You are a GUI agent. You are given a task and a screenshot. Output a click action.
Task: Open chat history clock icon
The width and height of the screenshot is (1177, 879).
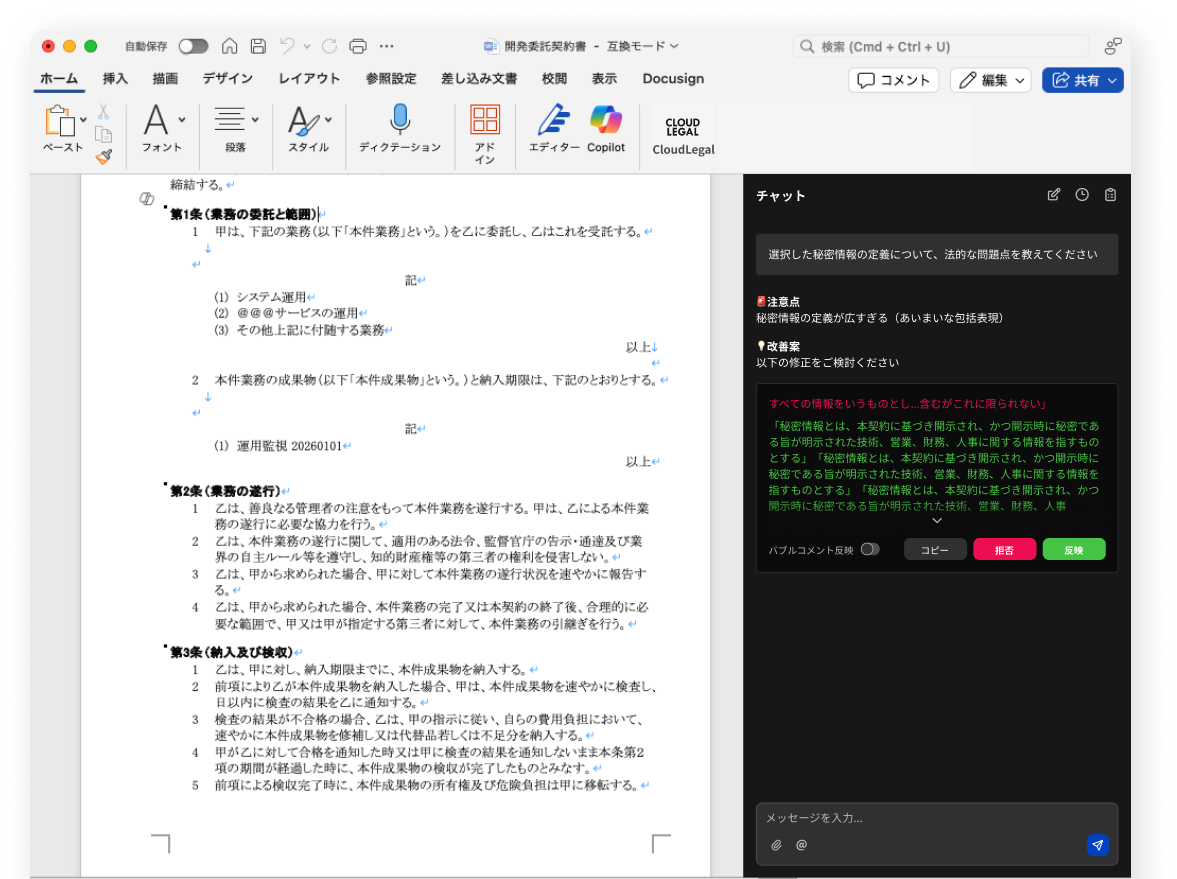(x=1082, y=195)
